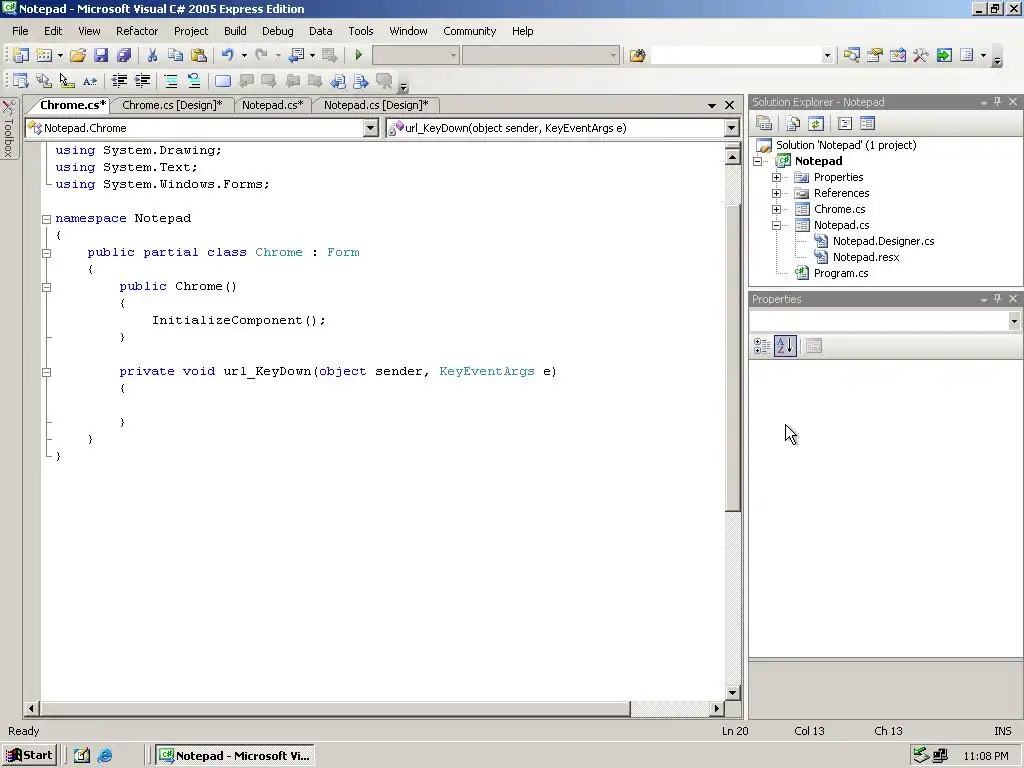Expand the Chrome.cs tree node
This screenshot has height=768, width=1024.
tap(776, 210)
